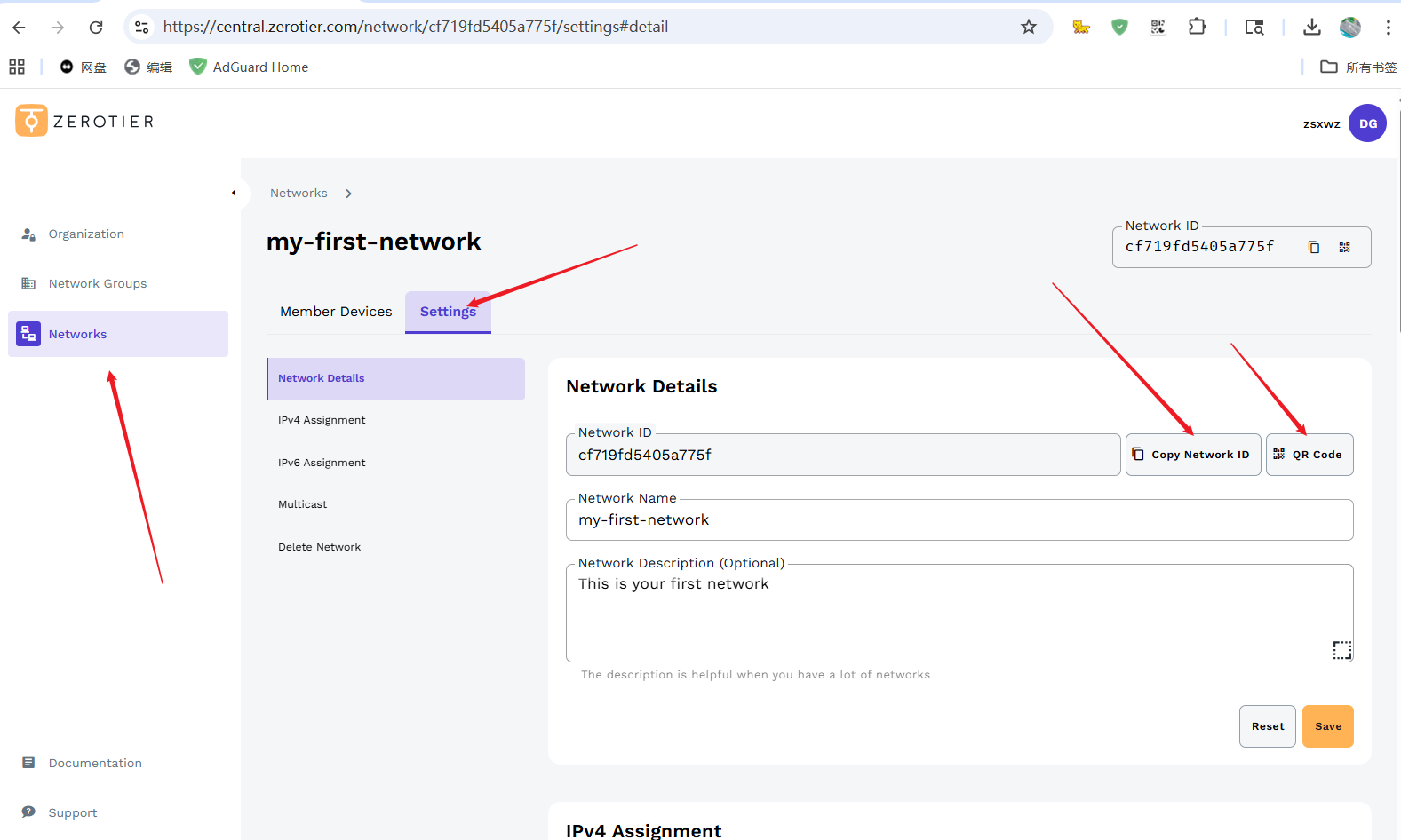The image size is (1401, 840).
Task: Click the QR code icon in the top Network ID box
Action: 1344,248
